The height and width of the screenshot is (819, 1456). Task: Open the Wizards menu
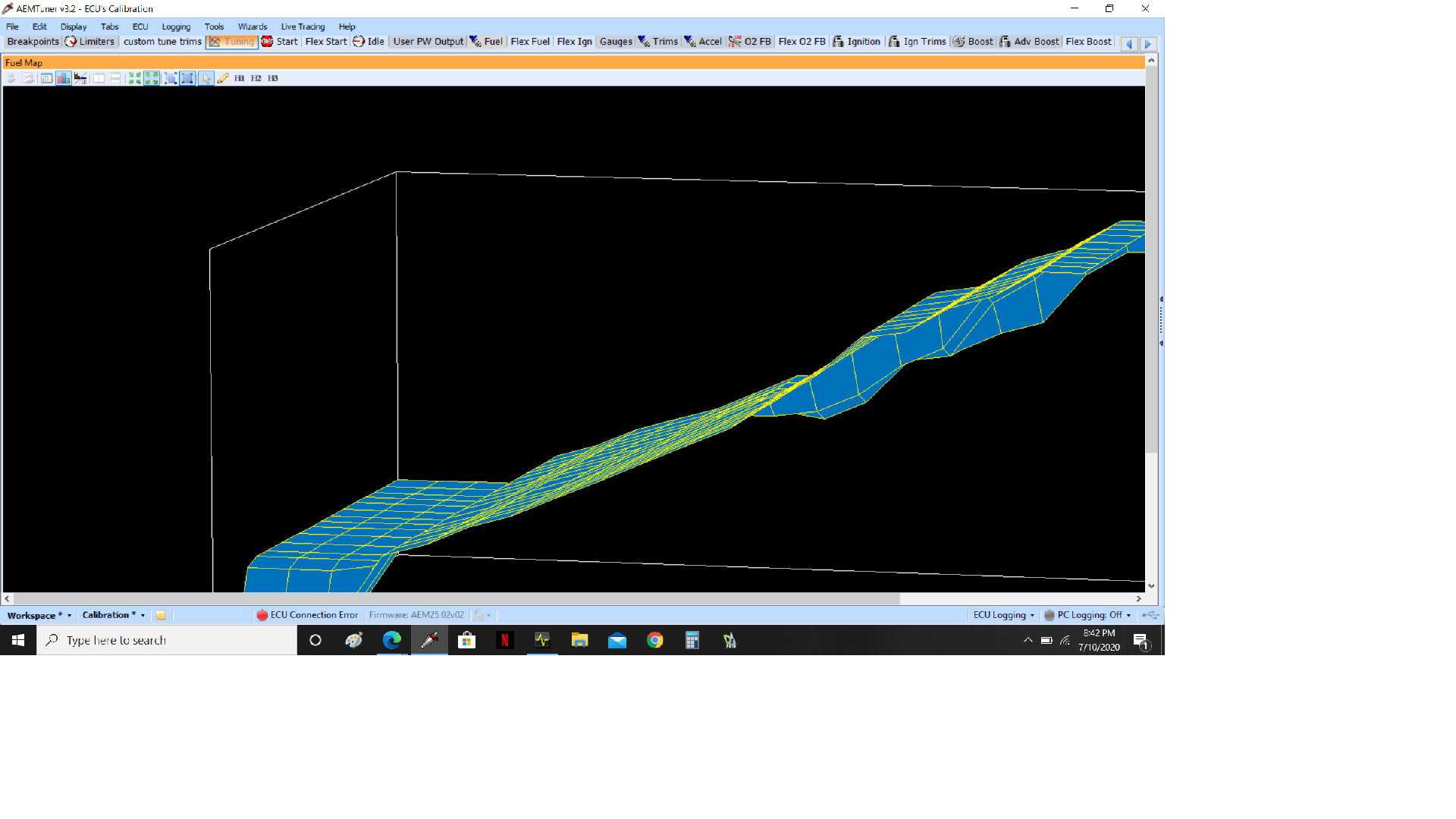coord(252,27)
